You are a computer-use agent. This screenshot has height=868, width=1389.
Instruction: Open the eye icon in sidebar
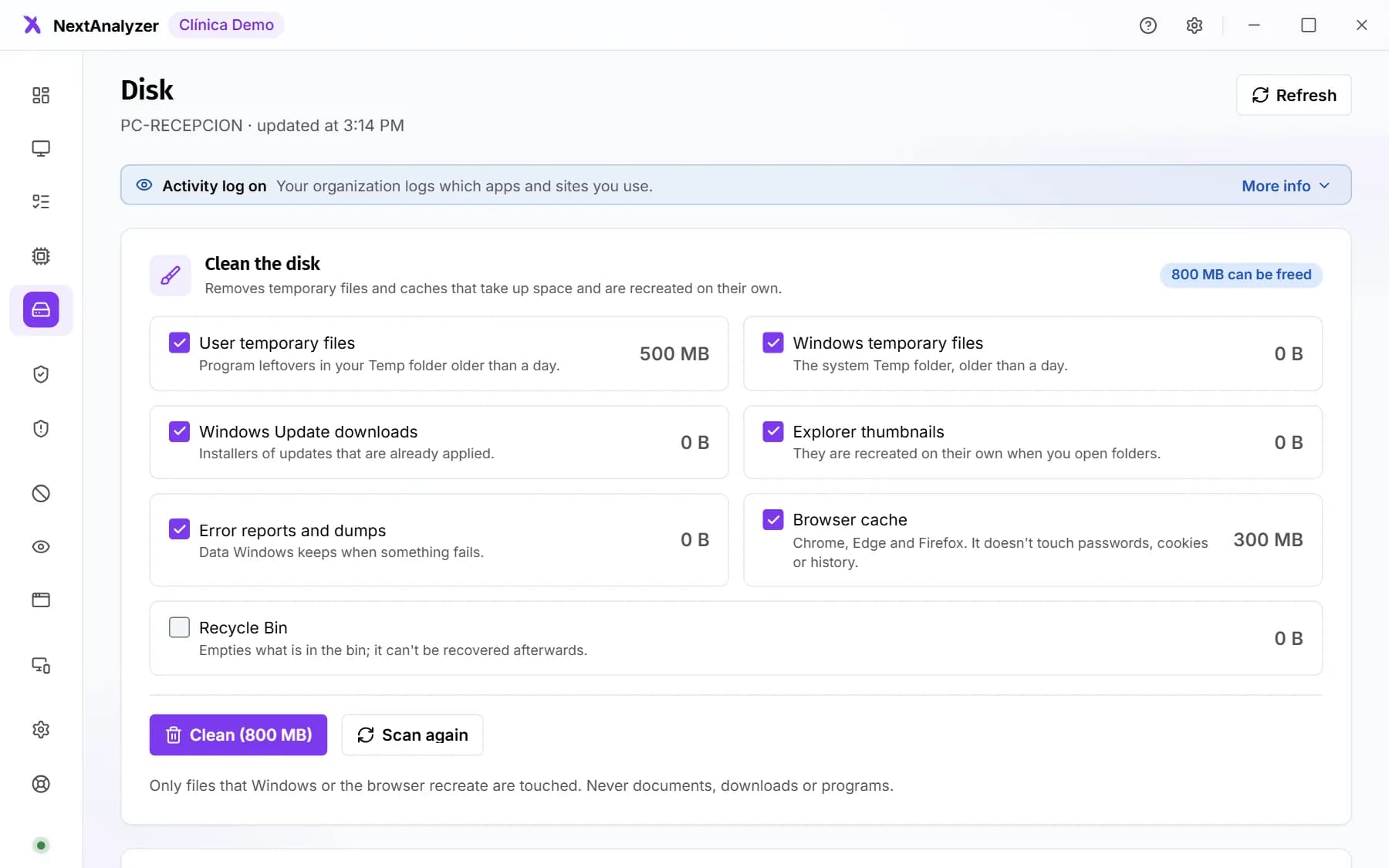tap(41, 547)
